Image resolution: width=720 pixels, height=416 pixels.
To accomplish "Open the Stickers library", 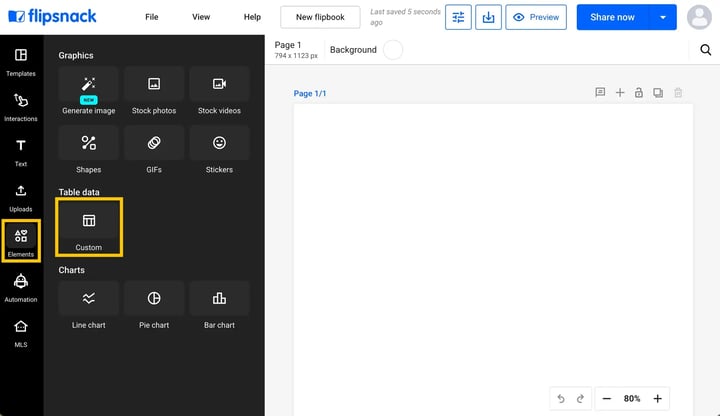I will (x=219, y=150).
